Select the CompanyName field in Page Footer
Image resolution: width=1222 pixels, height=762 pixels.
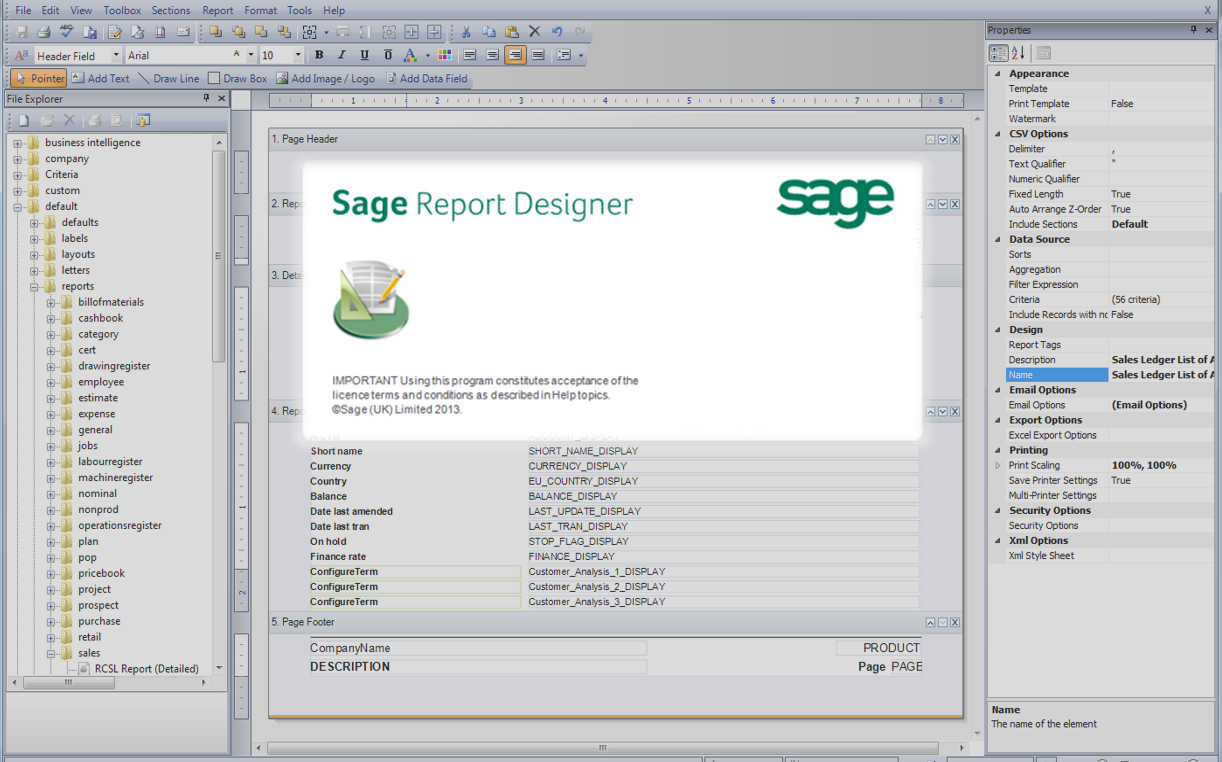[478, 648]
